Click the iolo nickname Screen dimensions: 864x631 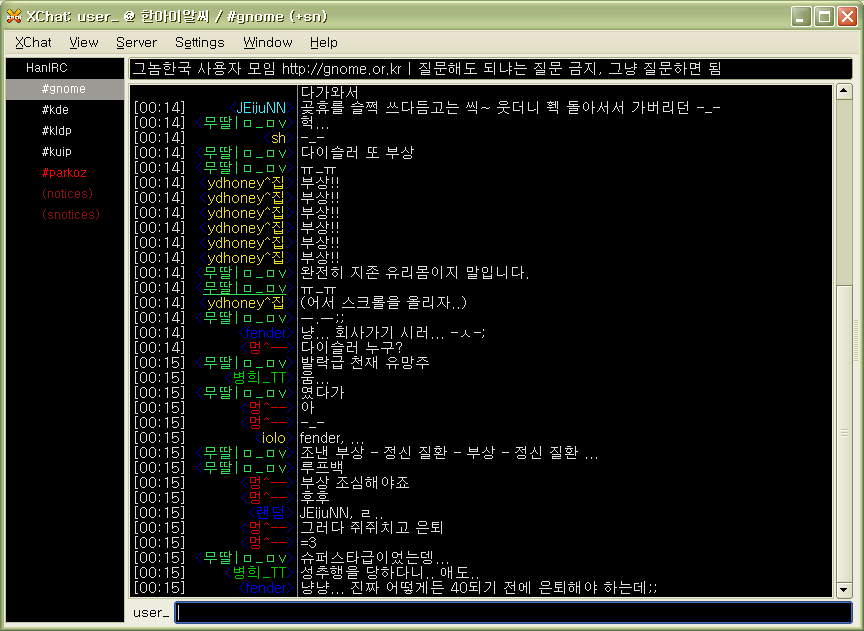click(273, 438)
